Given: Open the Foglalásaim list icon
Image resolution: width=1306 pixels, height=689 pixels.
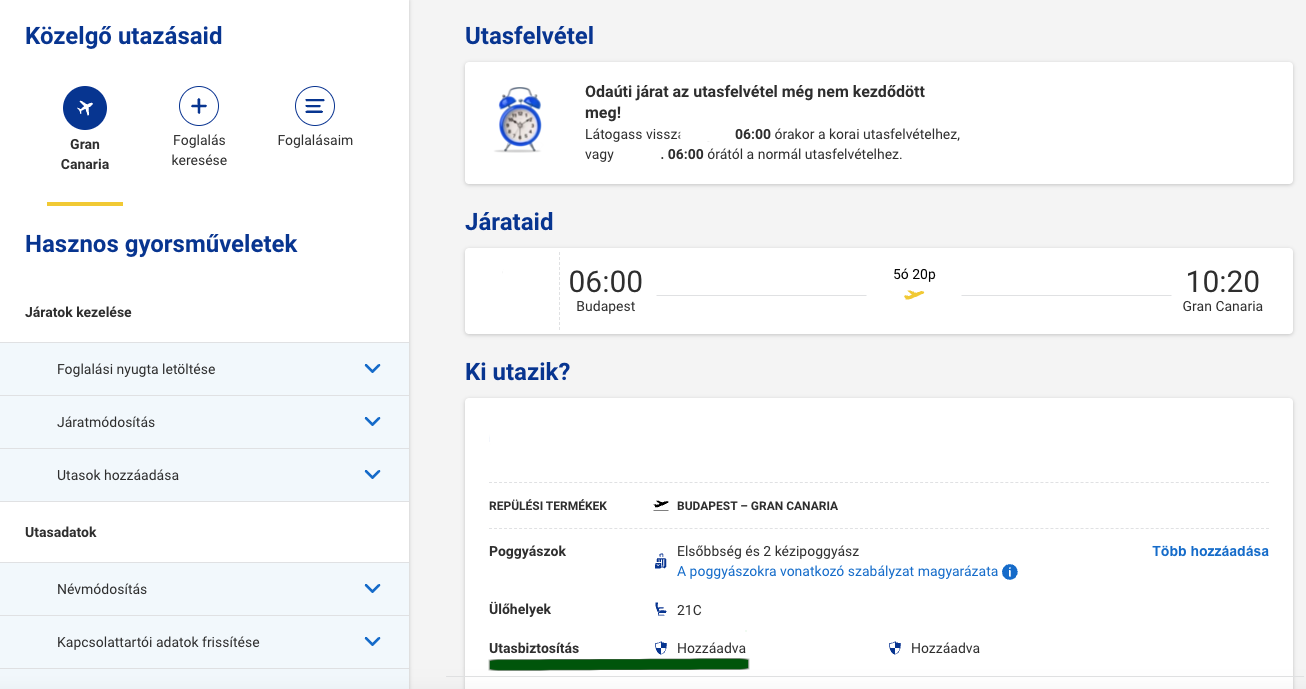Looking at the screenshot, I should [x=315, y=106].
